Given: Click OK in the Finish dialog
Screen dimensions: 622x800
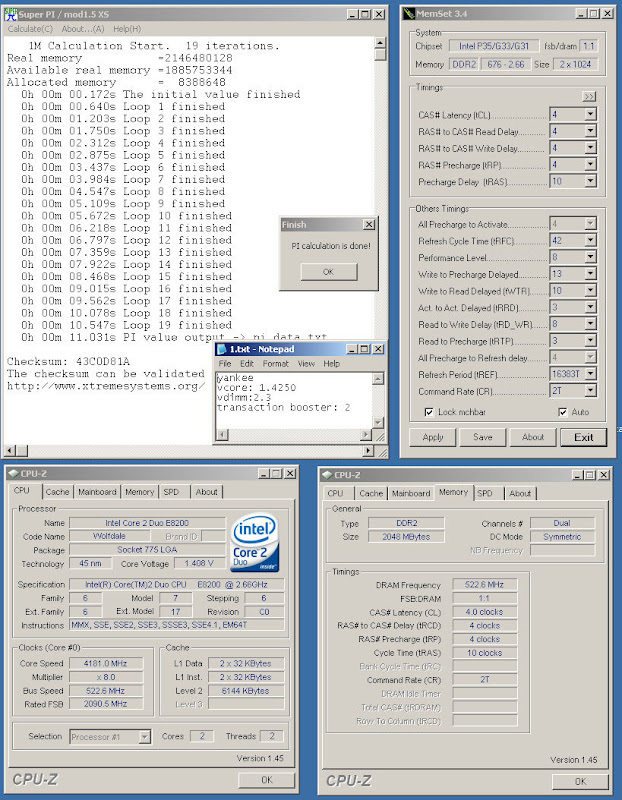Looking at the screenshot, I should pos(329,272).
